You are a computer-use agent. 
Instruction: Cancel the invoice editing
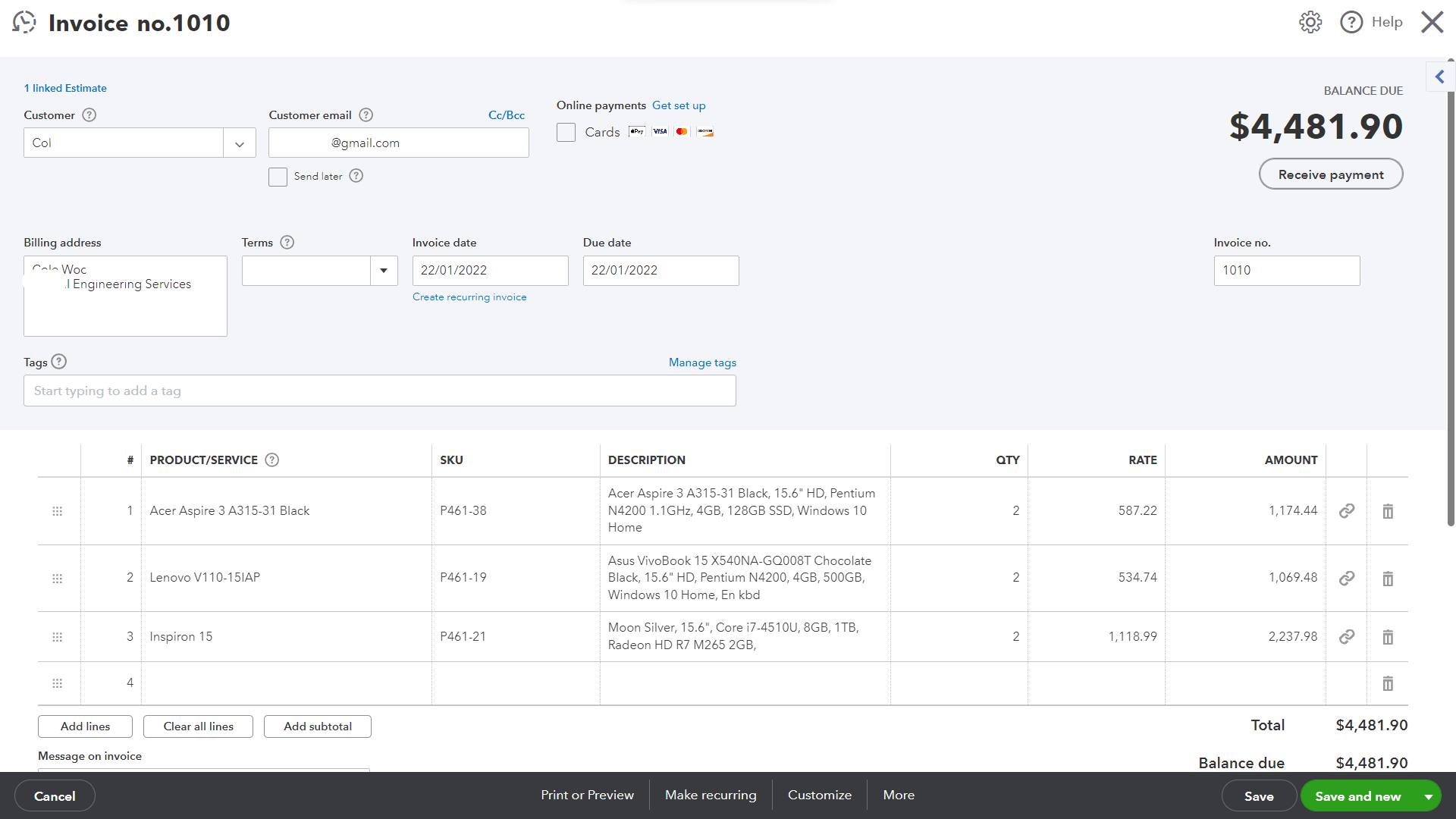pyautogui.click(x=55, y=796)
